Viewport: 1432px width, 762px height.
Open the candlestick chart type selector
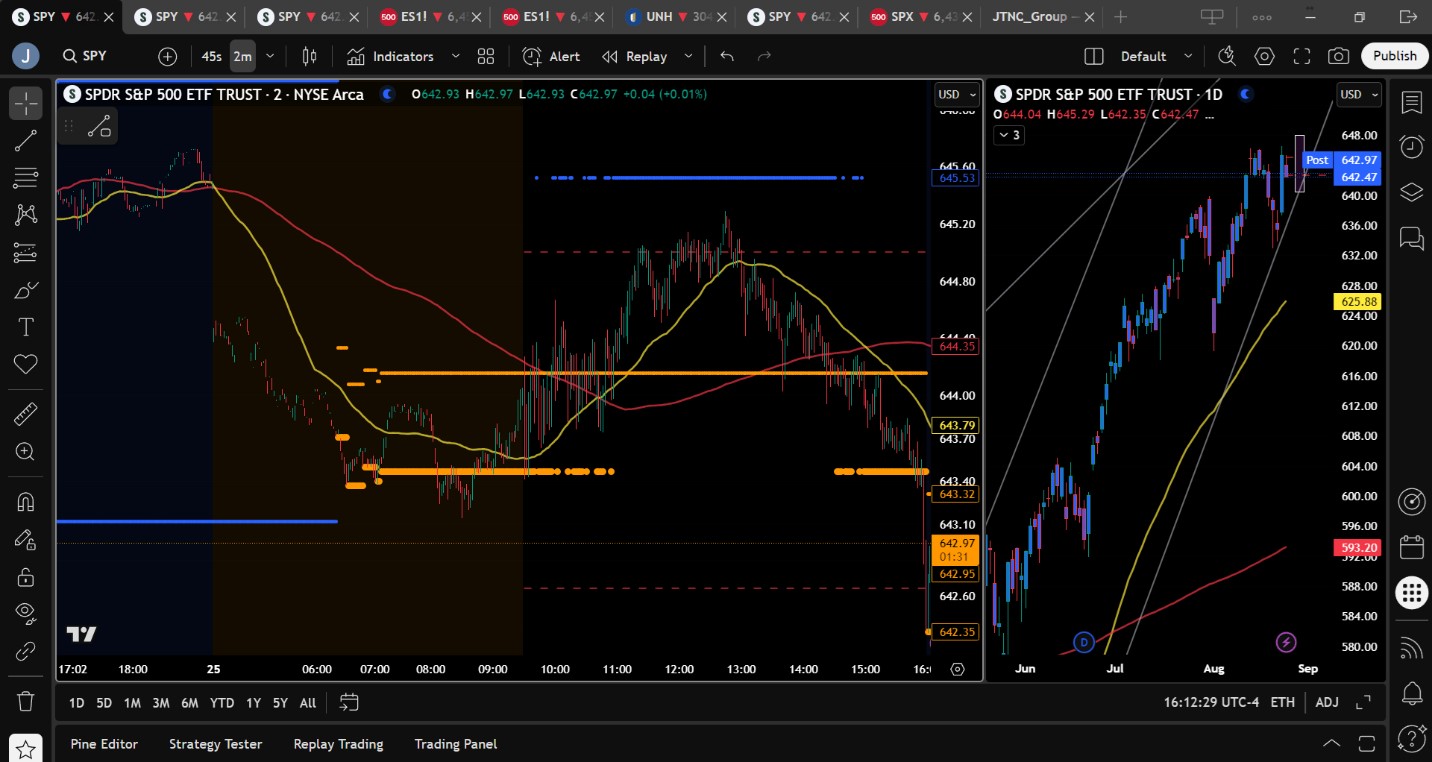point(310,56)
